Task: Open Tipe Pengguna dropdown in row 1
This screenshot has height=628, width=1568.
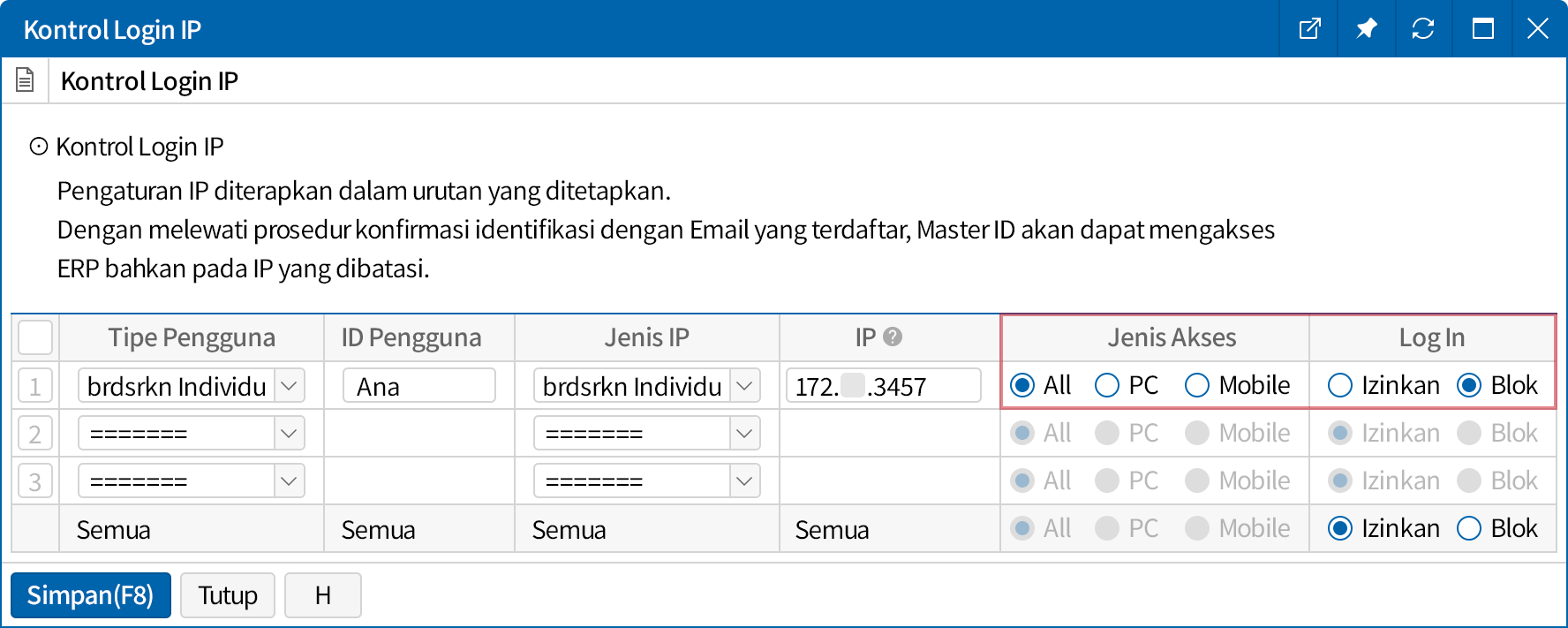Action: [x=289, y=386]
